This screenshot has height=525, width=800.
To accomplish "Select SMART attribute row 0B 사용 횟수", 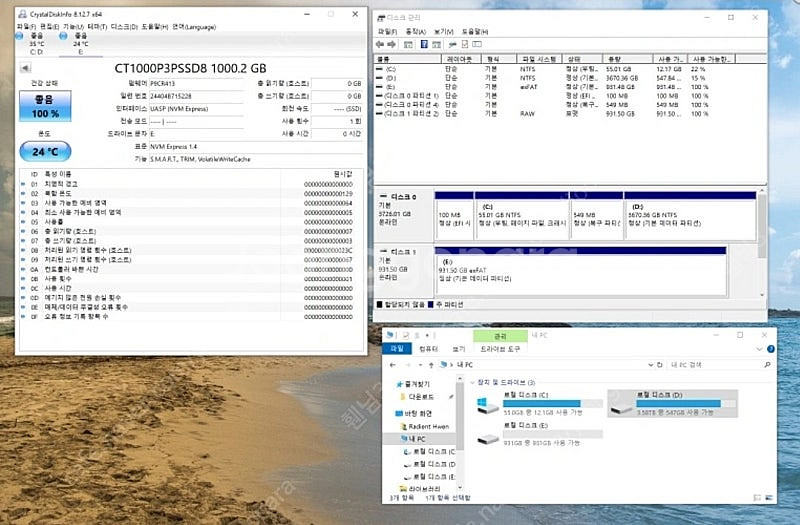I will point(189,279).
